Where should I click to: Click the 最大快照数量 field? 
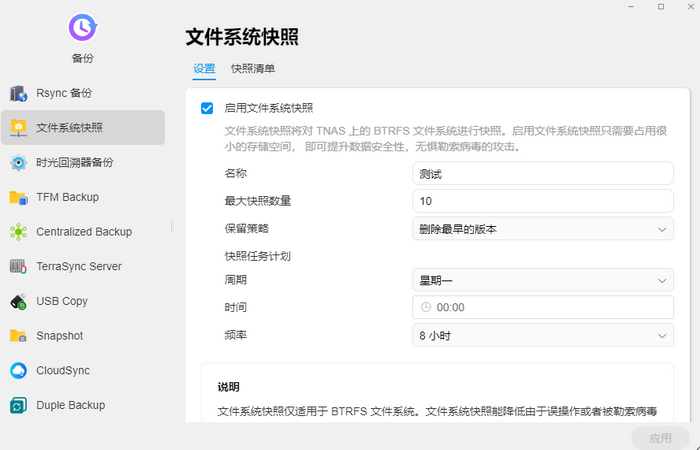click(x=542, y=201)
